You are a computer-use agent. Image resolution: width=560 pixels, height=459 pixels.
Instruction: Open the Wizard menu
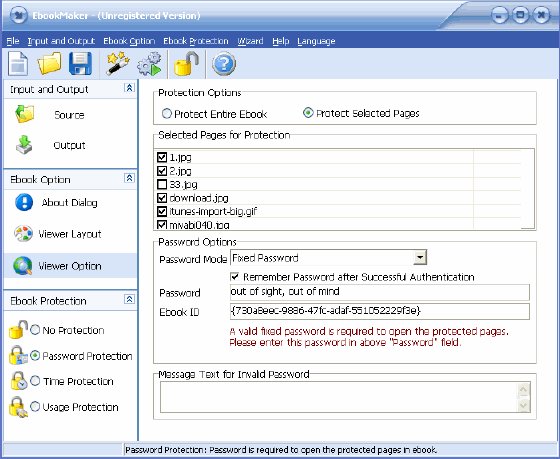click(250, 41)
